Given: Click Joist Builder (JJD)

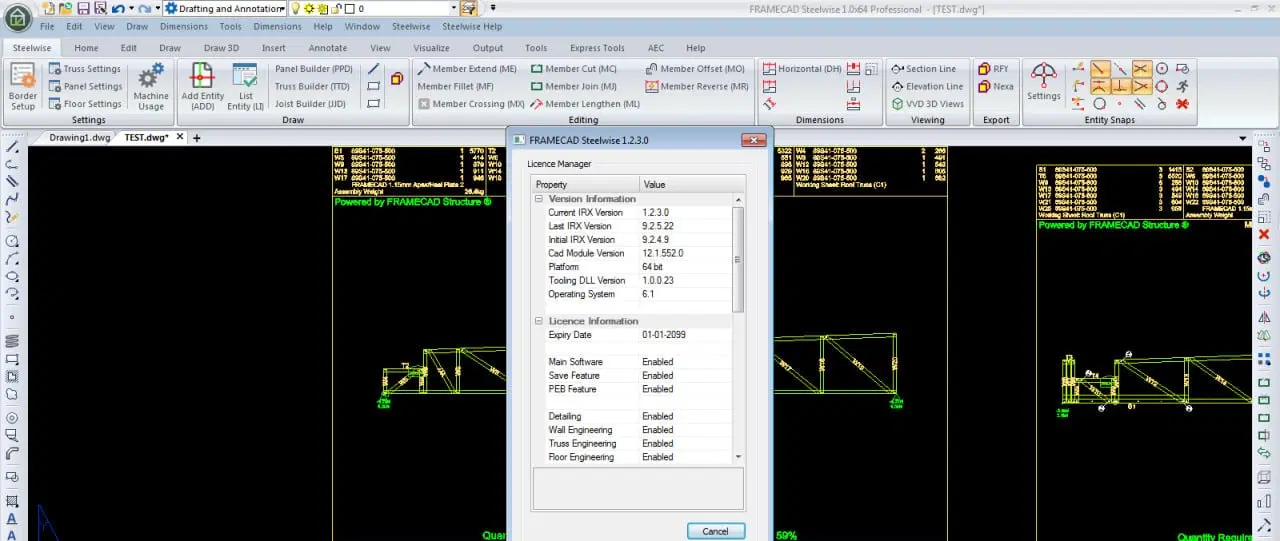Looking at the screenshot, I should [310, 103].
